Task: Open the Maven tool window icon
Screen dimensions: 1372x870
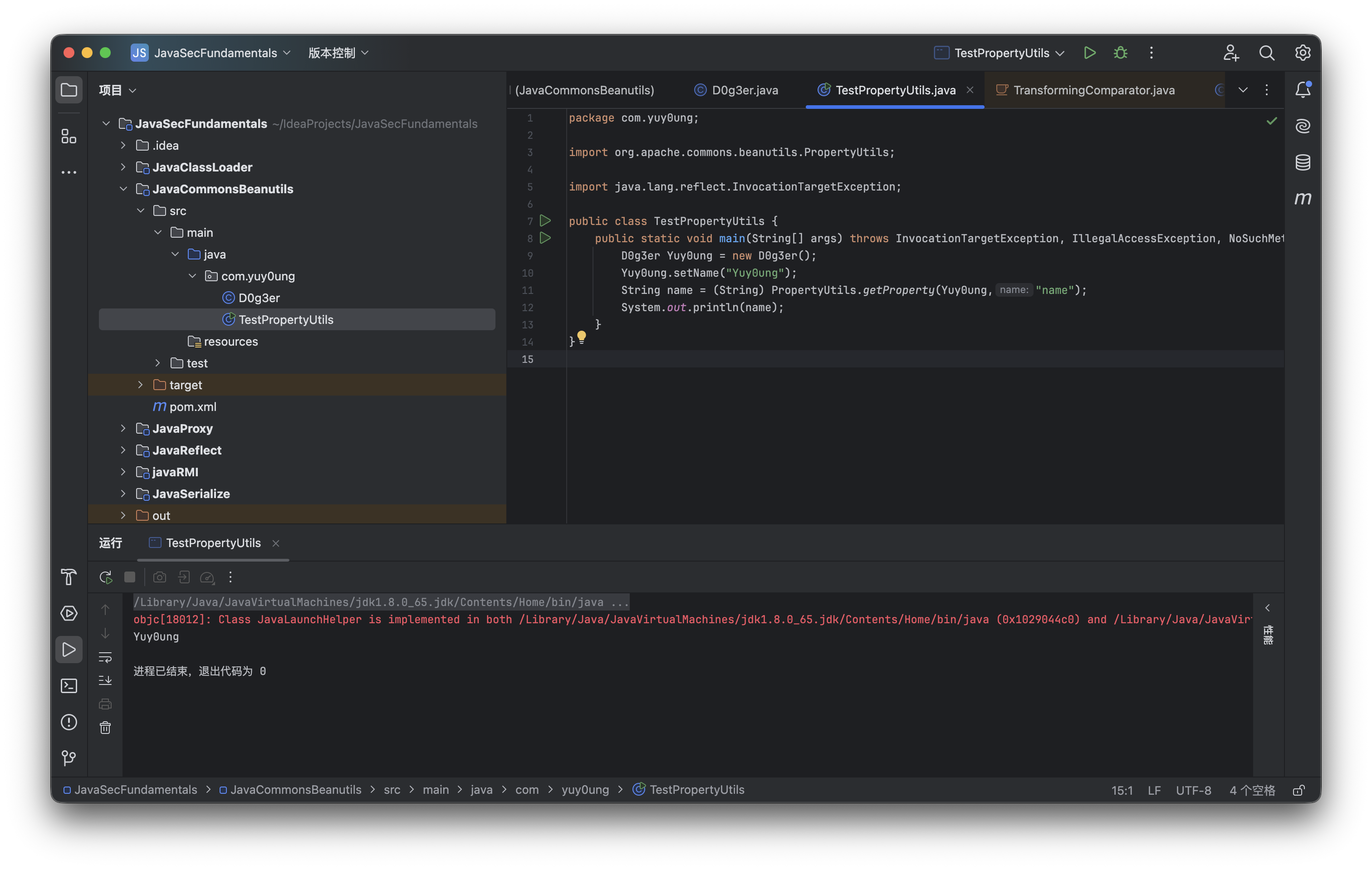Action: 1303,198
